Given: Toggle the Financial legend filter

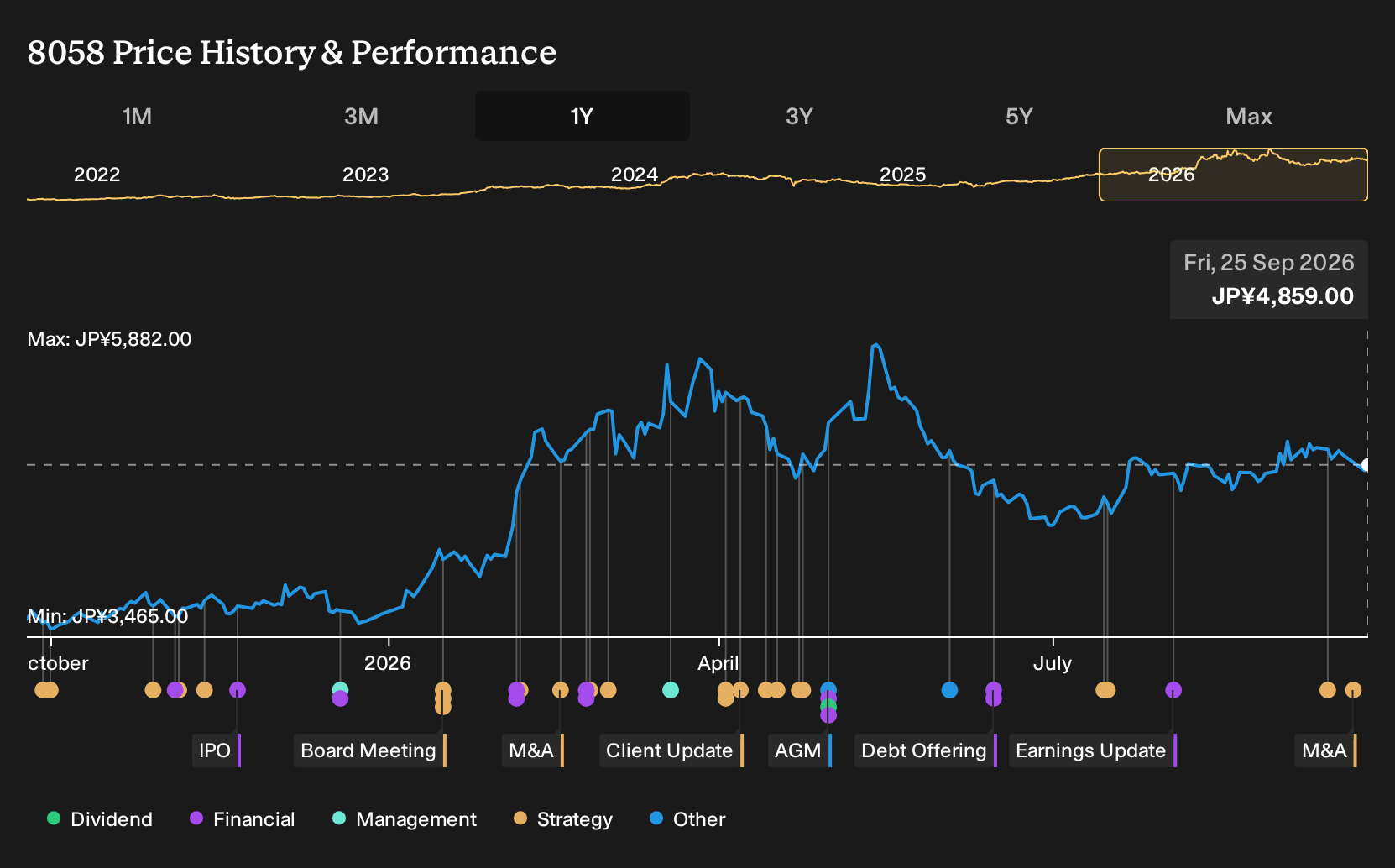Looking at the screenshot, I should (243, 819).
